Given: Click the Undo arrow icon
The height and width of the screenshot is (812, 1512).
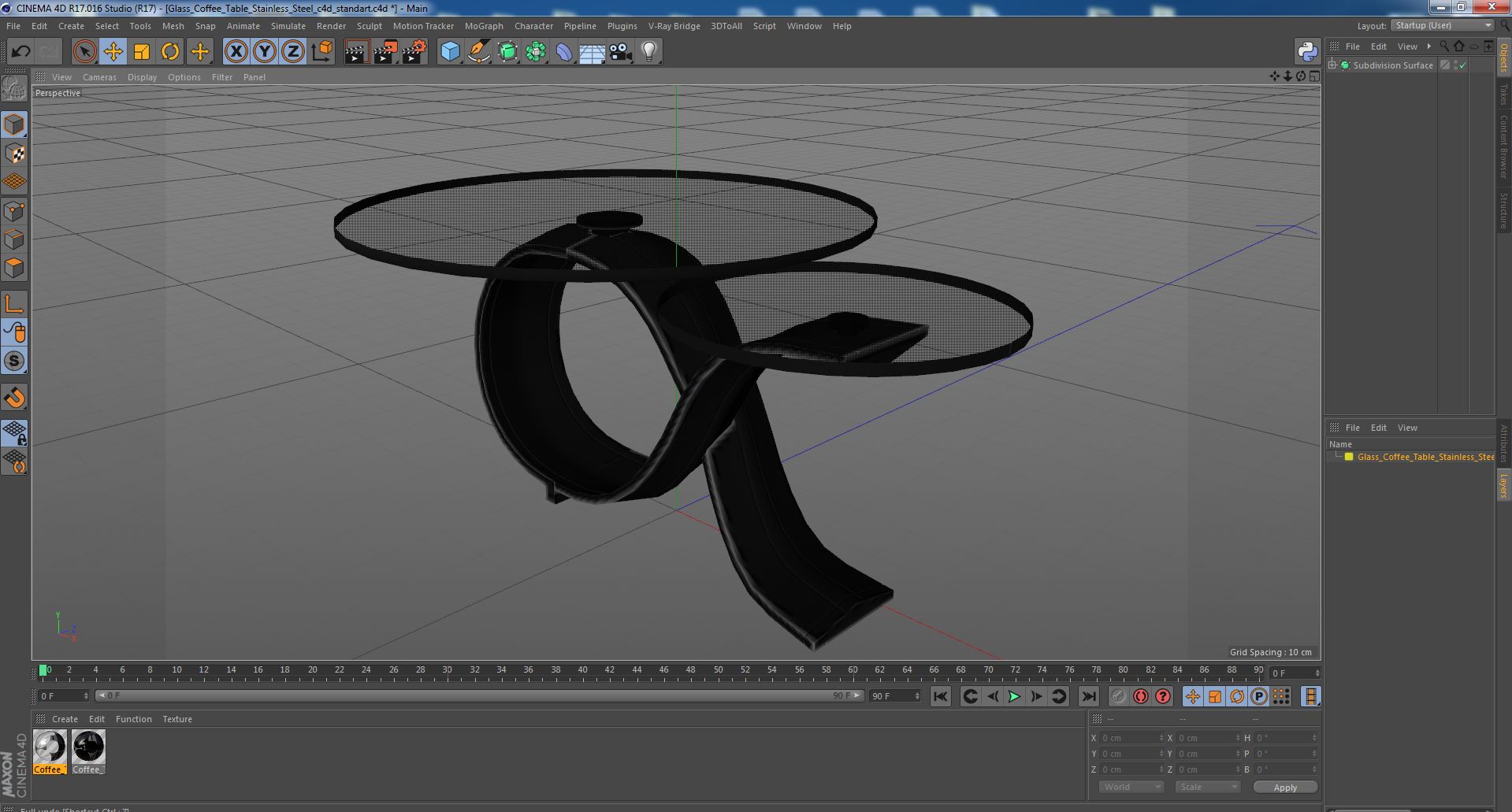Looking at the screenshot, I should pyautogui.click(x=20, y=52).
